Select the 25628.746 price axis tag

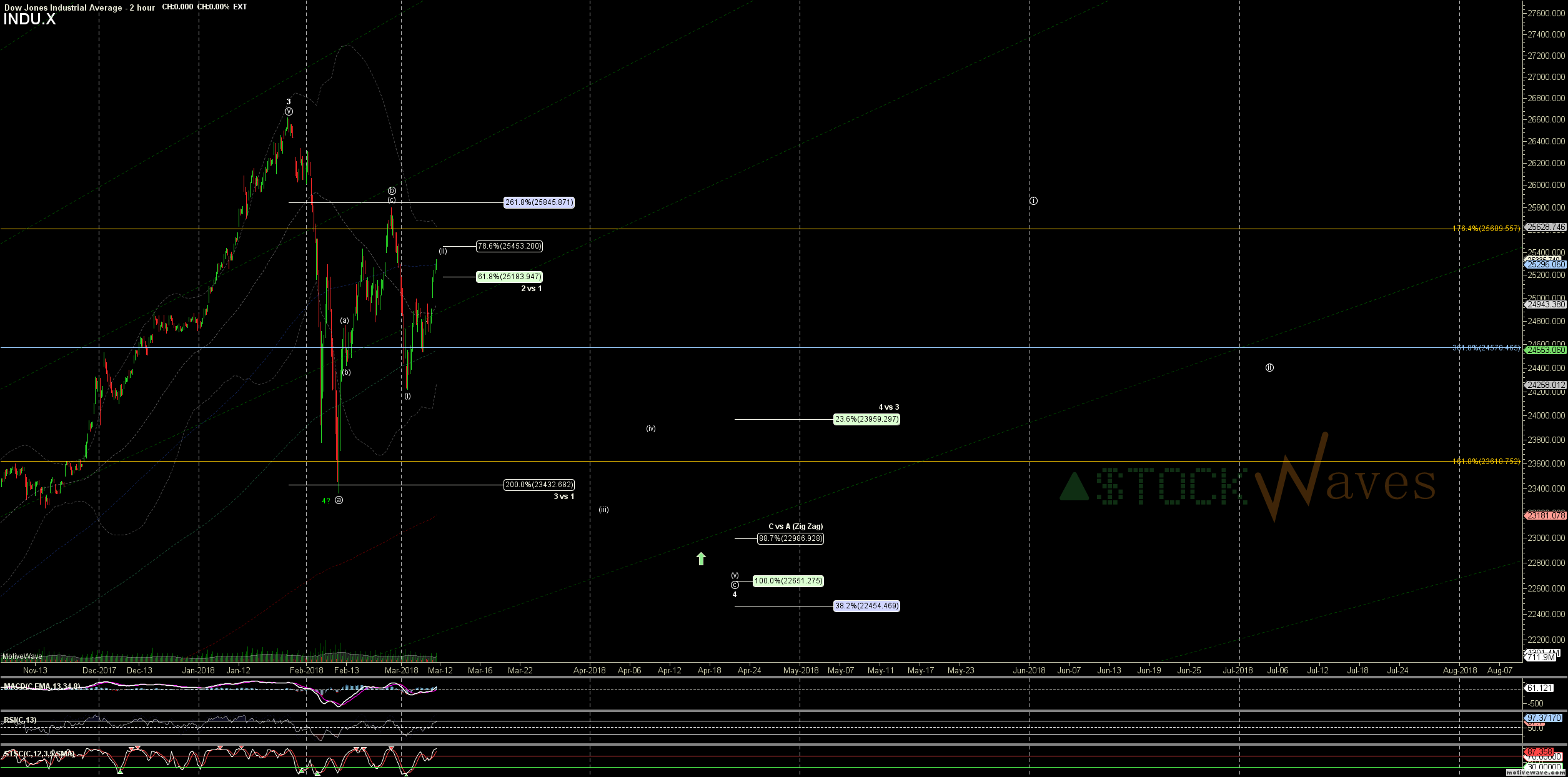tap(1546, 227)
